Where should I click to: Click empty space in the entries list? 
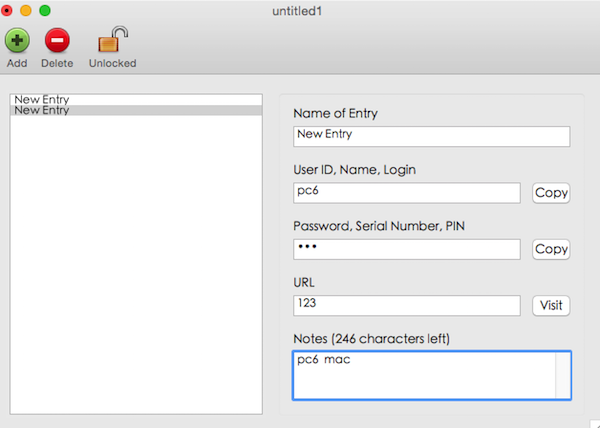tap(135, 270)
